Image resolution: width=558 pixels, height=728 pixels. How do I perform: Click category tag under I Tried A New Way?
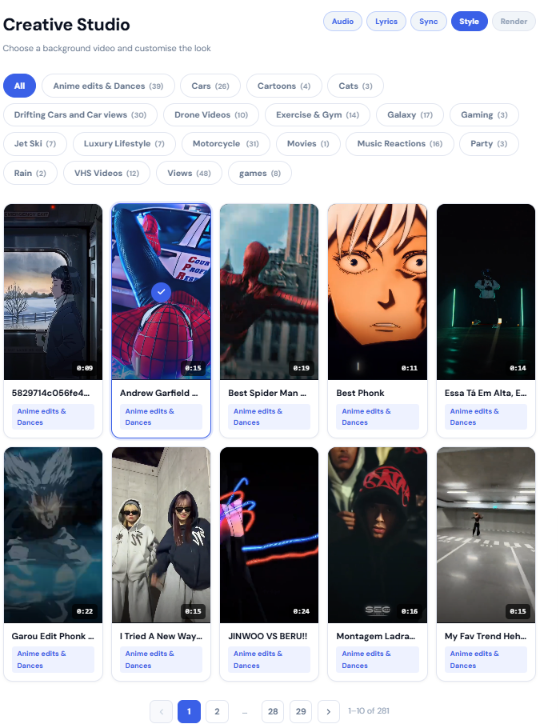(161, 660)
